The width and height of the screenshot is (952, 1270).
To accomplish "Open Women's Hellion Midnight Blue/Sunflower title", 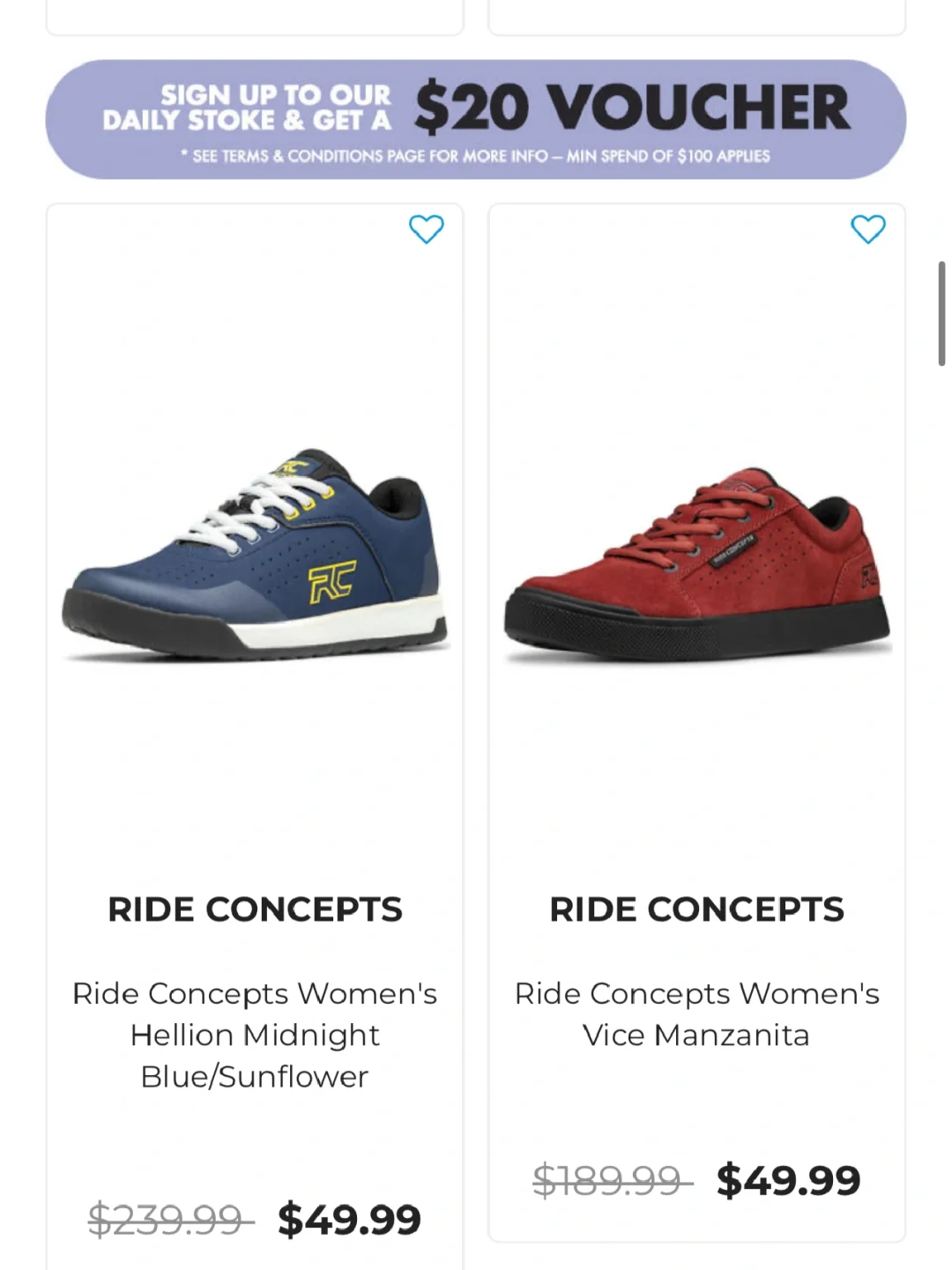I will [255, 1035].
